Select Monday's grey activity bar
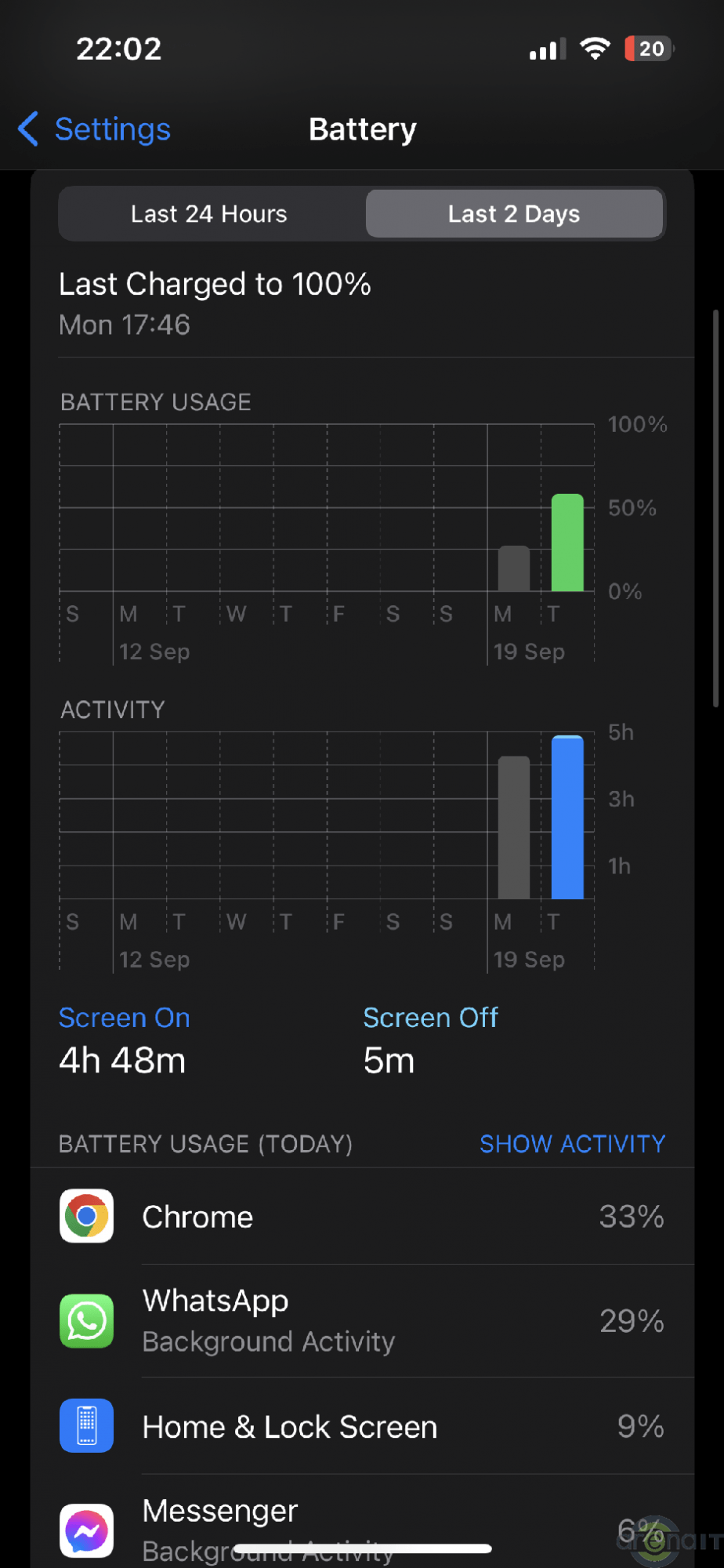This screenshot has height=1568, width=724. coord(514,827)
